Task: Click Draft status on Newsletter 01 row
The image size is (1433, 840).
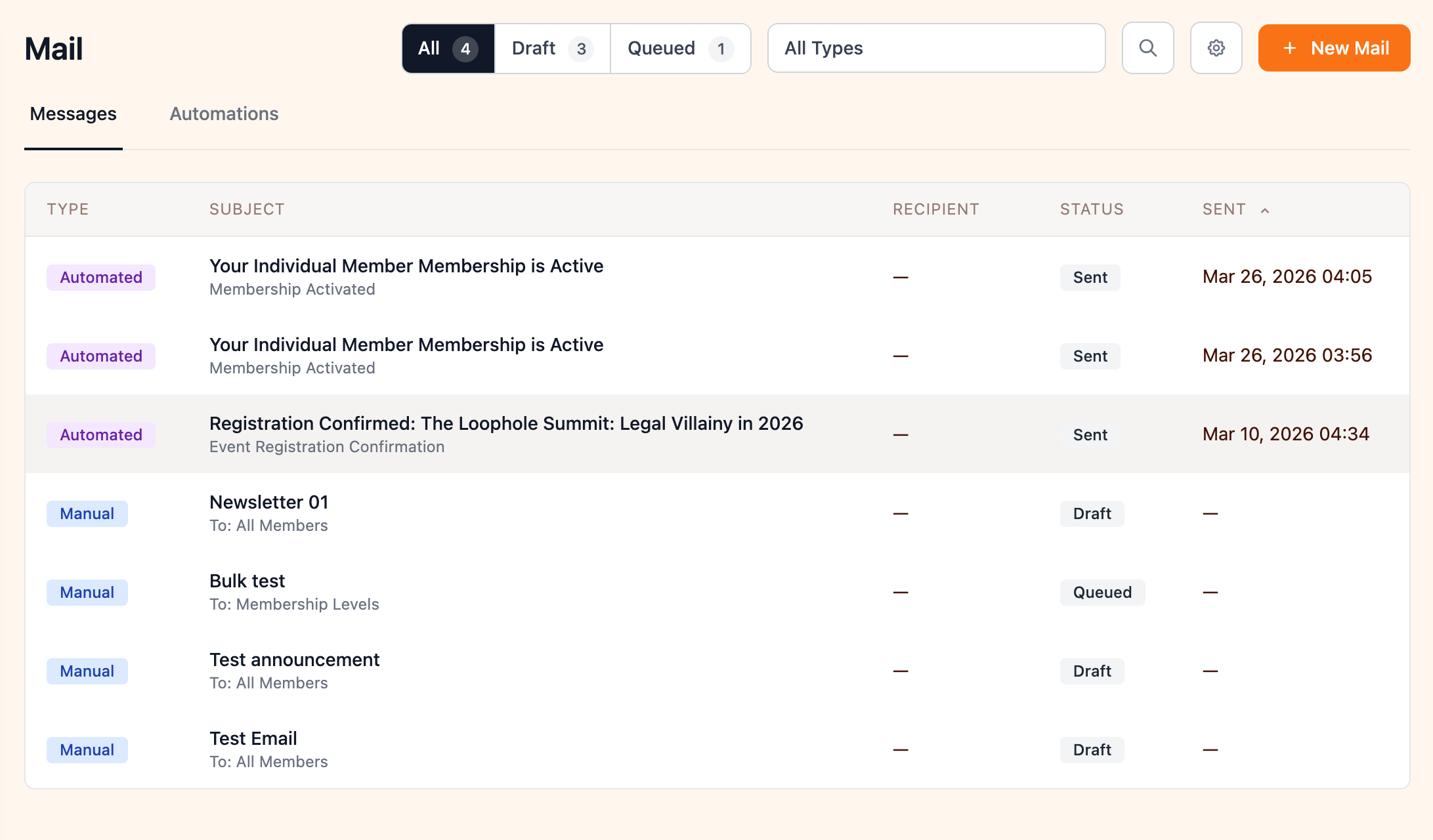Action: point(1092,513)
